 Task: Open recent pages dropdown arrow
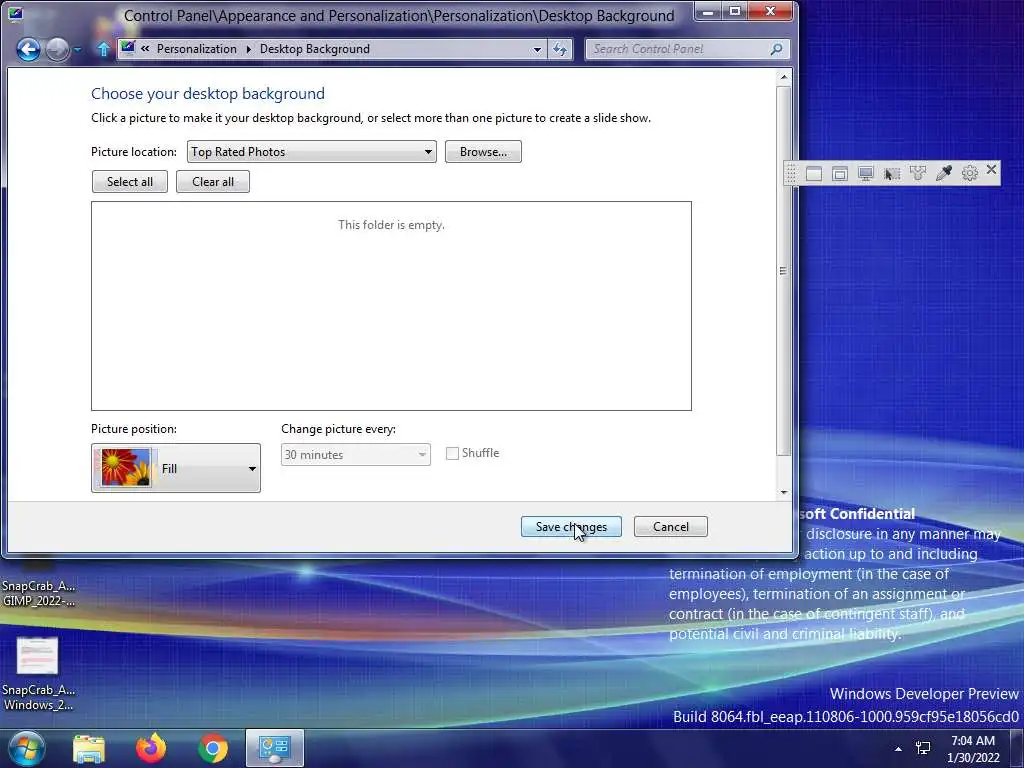coord(77,50)
